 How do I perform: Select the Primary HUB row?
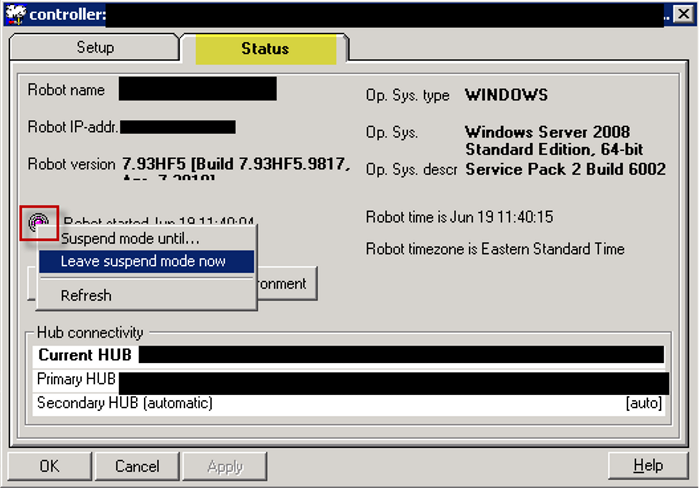coord(350,380)
